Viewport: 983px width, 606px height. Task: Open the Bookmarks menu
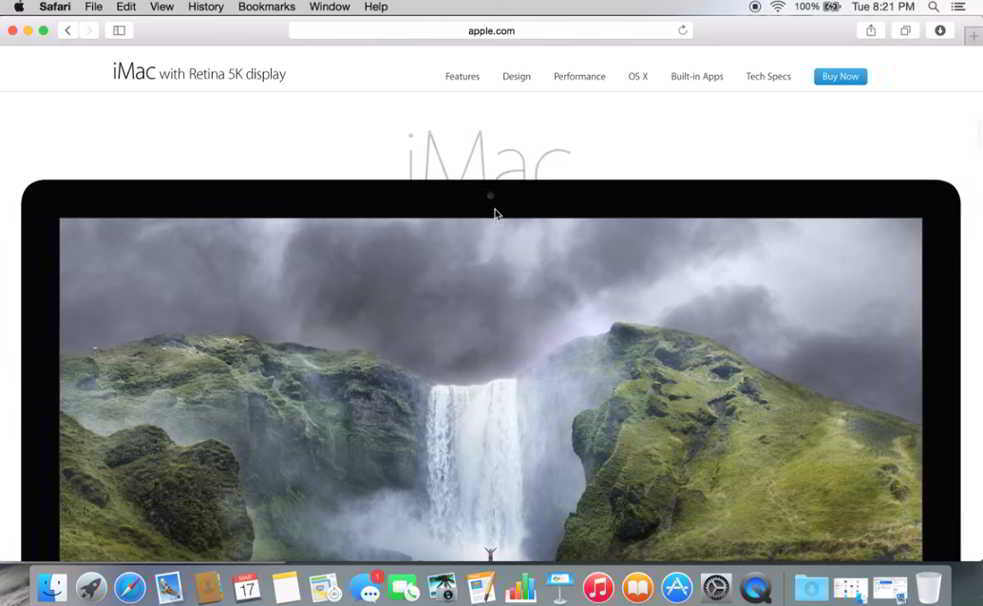pos(266,7)
